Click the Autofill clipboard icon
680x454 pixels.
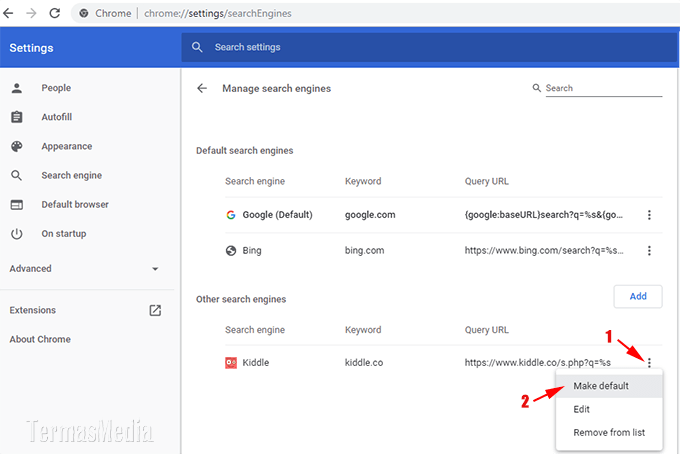(x=17, y=117)
